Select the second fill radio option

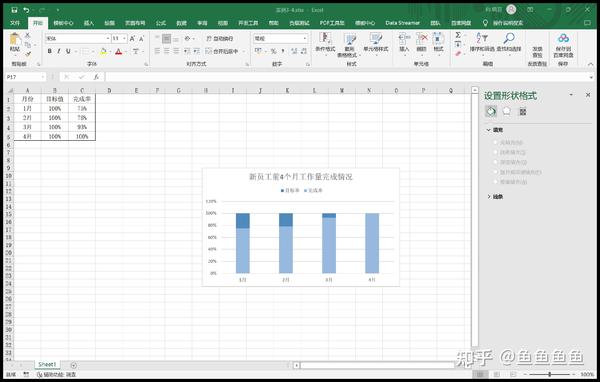tap(496, 152)
